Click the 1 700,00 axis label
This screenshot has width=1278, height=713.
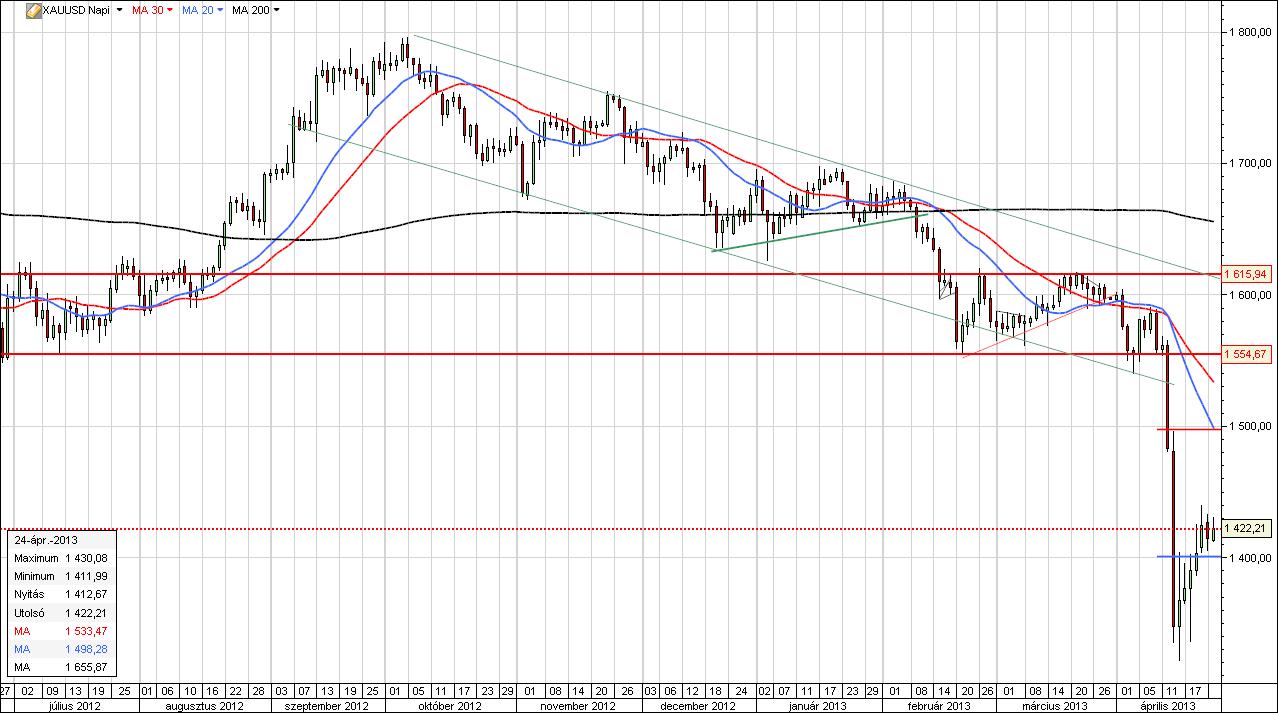pos(1249,163)
